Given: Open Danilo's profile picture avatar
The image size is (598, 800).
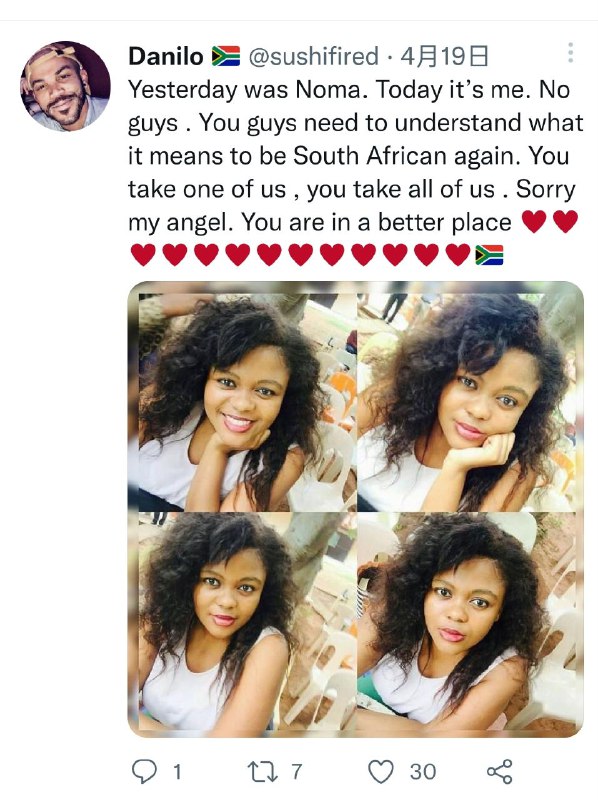Looking at the screenshot, I should 65,86.
